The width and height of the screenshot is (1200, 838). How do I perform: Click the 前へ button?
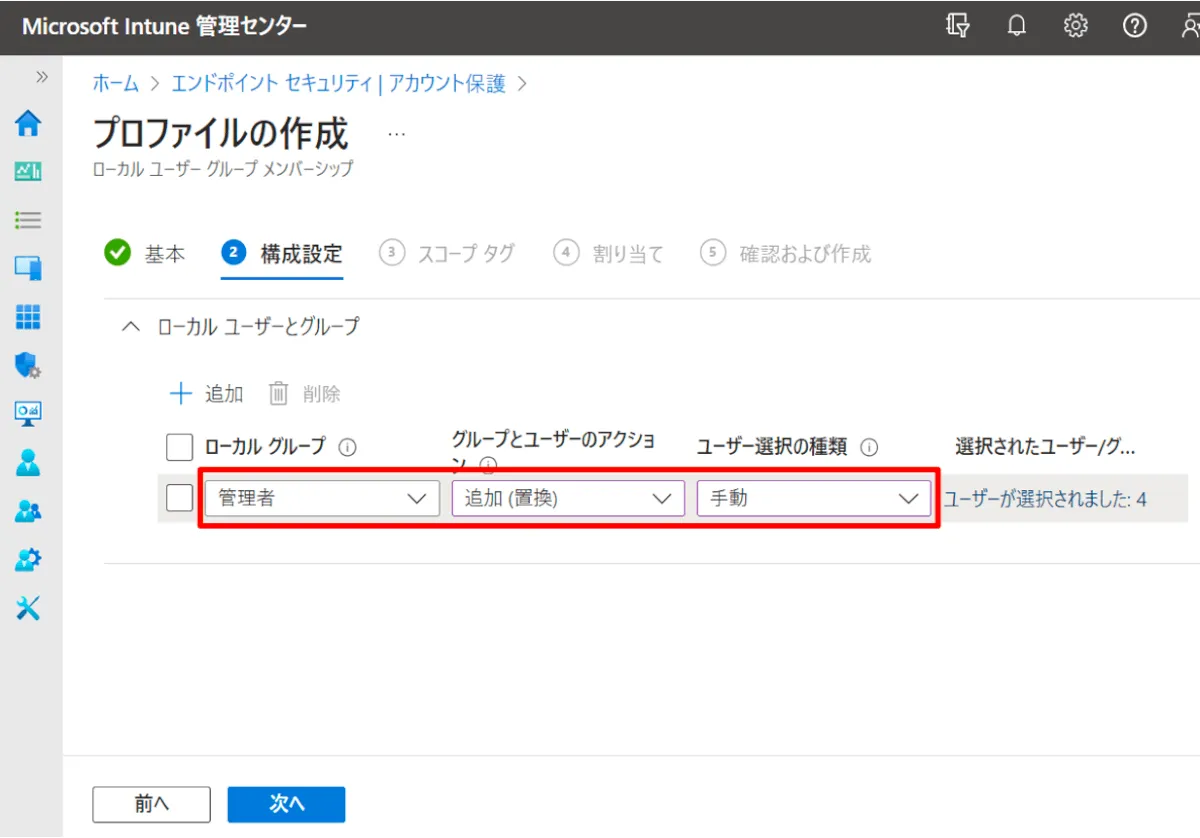[x=151, y=804]
